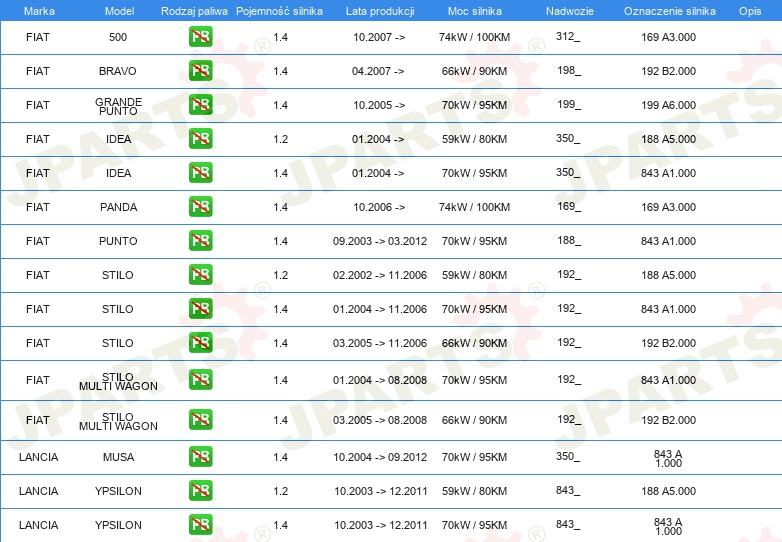Click body code '198_'

[x=569, y=70]
